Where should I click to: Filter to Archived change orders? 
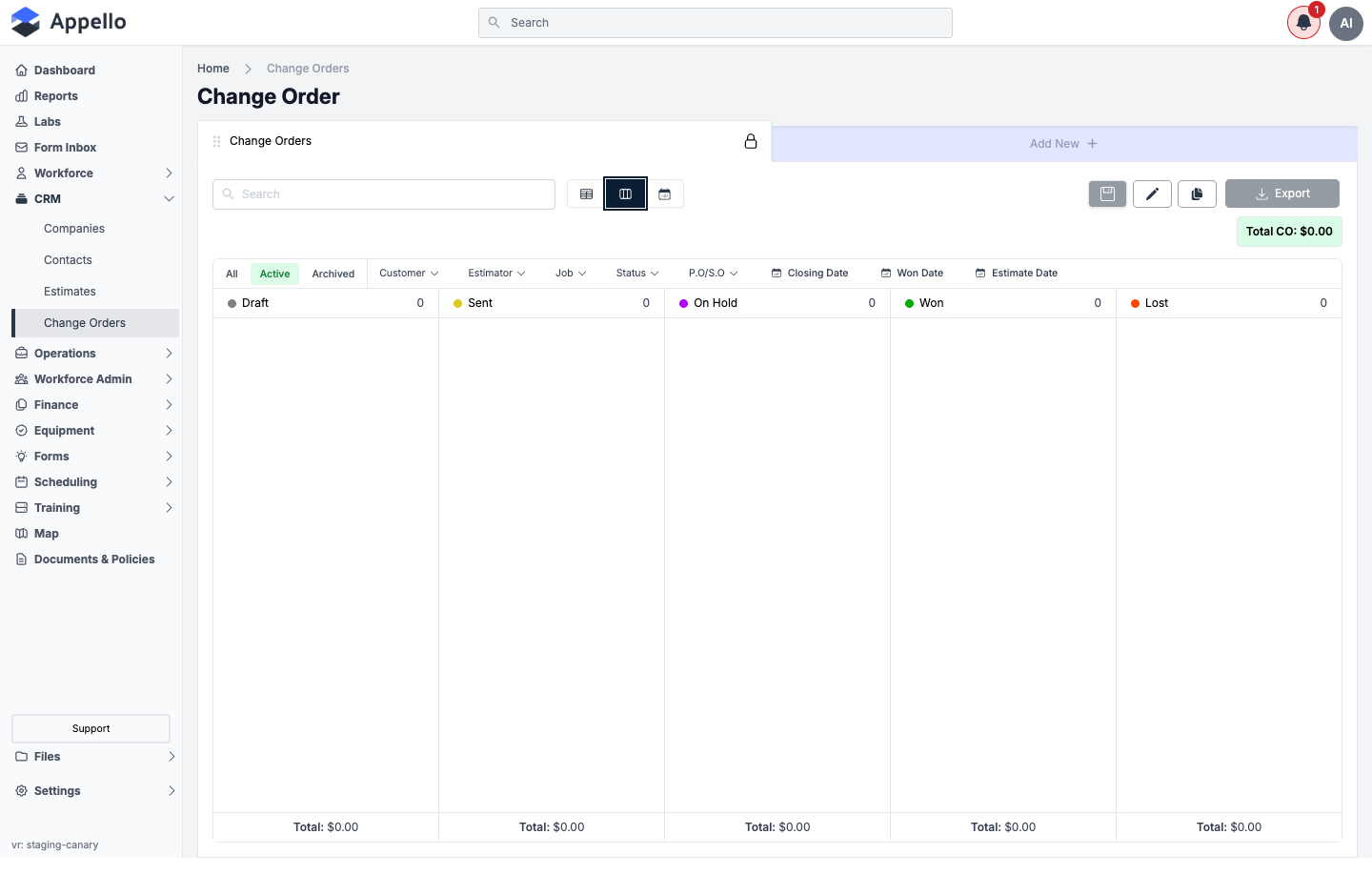333,274
